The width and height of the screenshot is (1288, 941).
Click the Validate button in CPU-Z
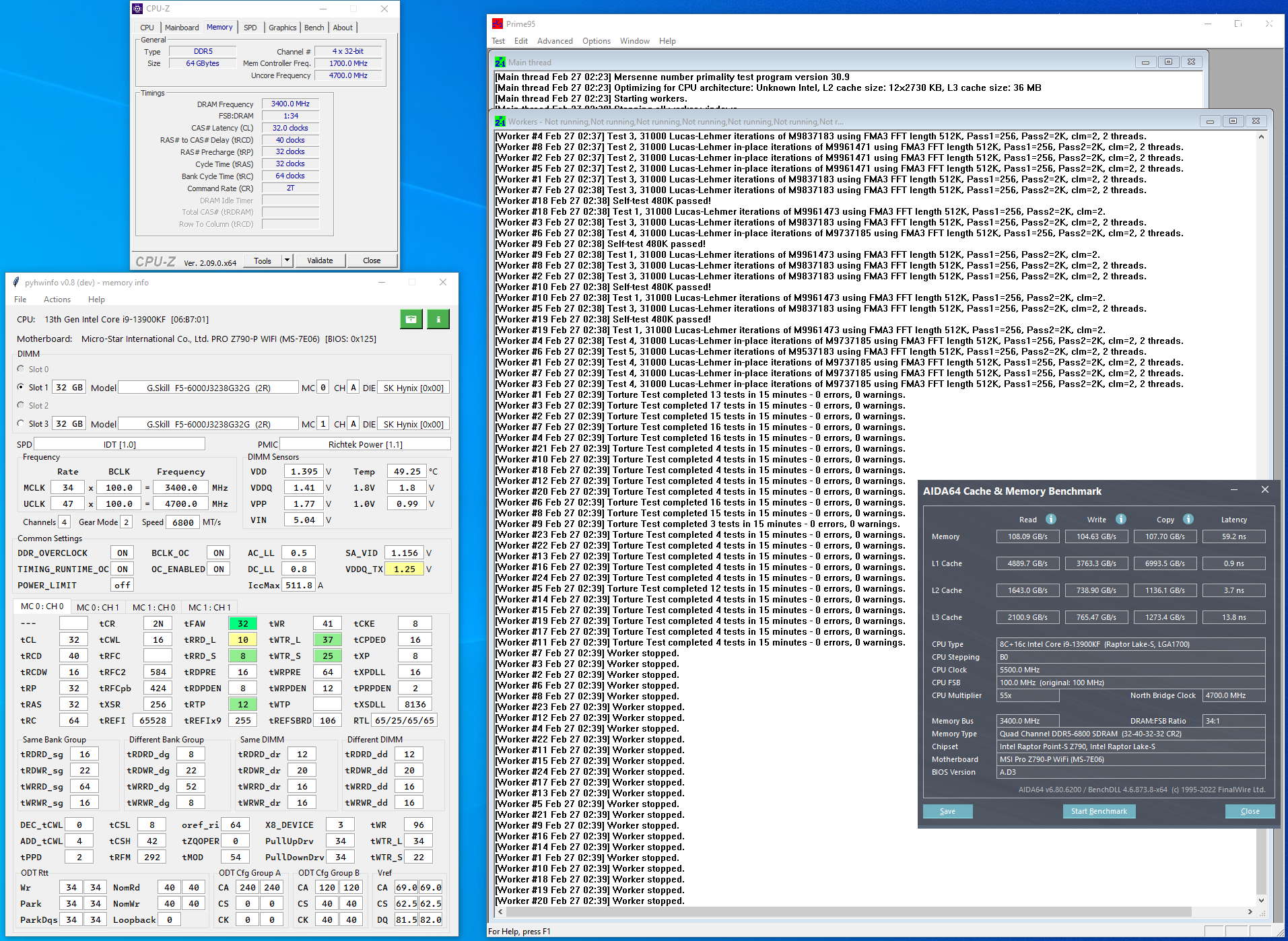pyautogui.click(x=320, y=260)
